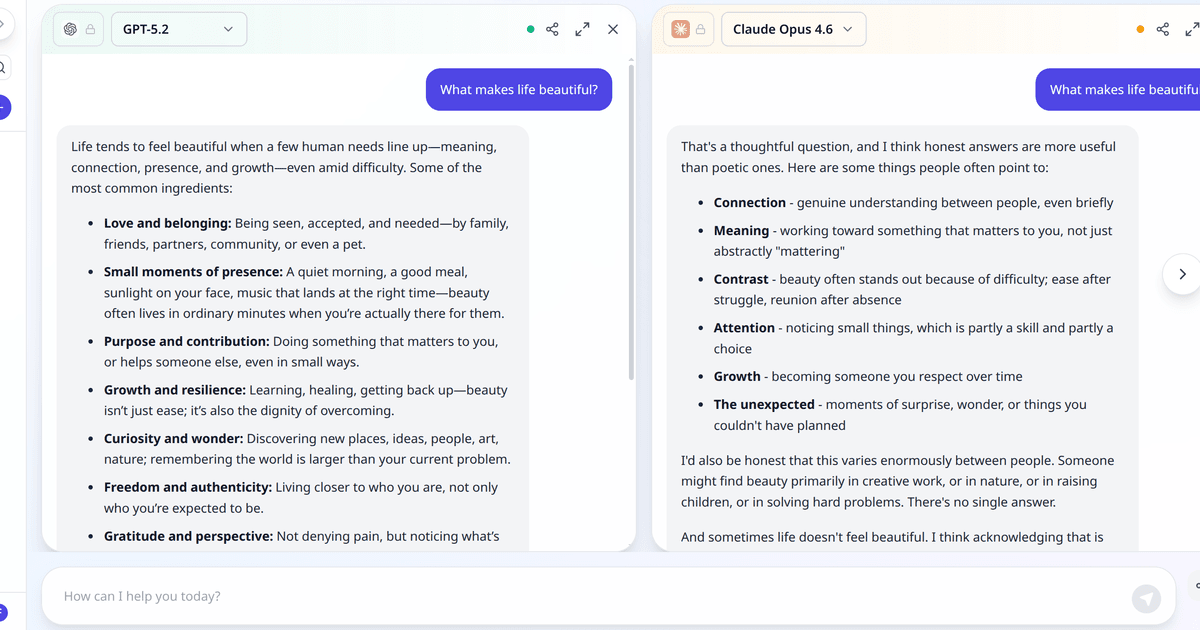Click the GPT-5.2 panel vertical scrollbar
Viewport: 1200px width, 630px height.
[631, 220]
